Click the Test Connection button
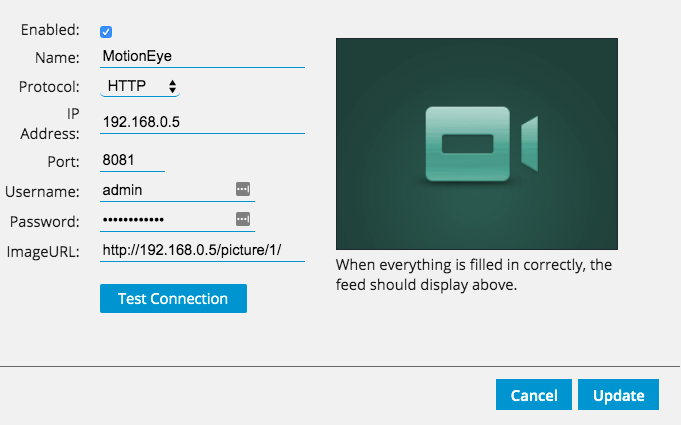 tap(173, 299)
